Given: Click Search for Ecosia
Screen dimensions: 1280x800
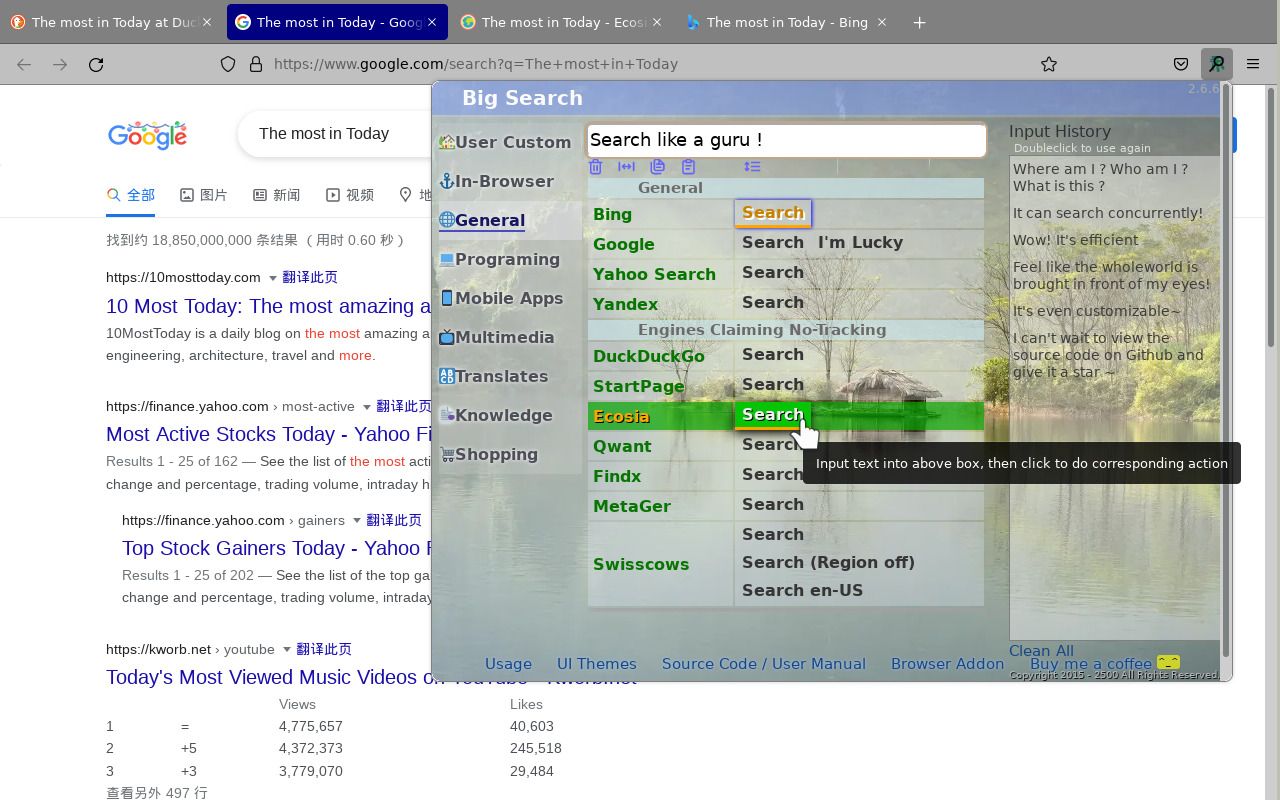Looking at the screenshot, I should click(773, 415).
